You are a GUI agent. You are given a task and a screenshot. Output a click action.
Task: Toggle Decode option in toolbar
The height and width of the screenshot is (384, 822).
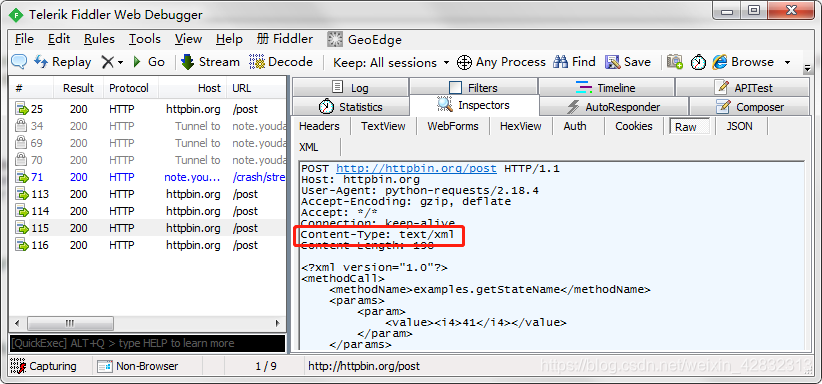[x=281, y=62]
